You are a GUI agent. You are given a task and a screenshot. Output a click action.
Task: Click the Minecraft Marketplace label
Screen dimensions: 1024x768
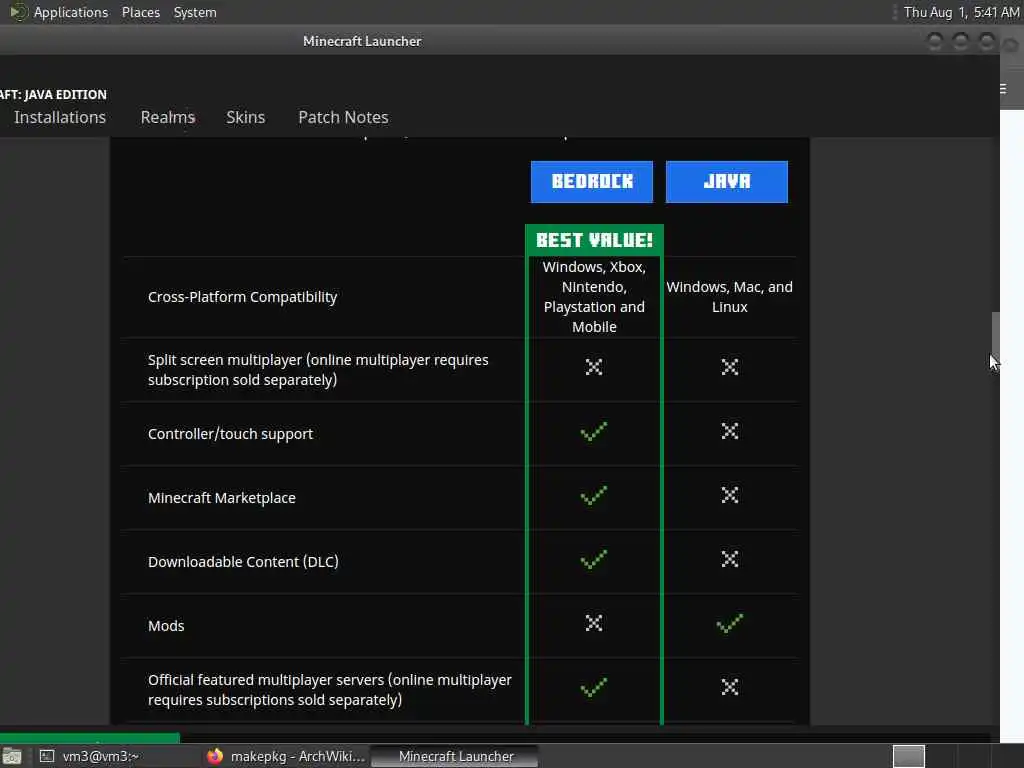coord(221,498)
